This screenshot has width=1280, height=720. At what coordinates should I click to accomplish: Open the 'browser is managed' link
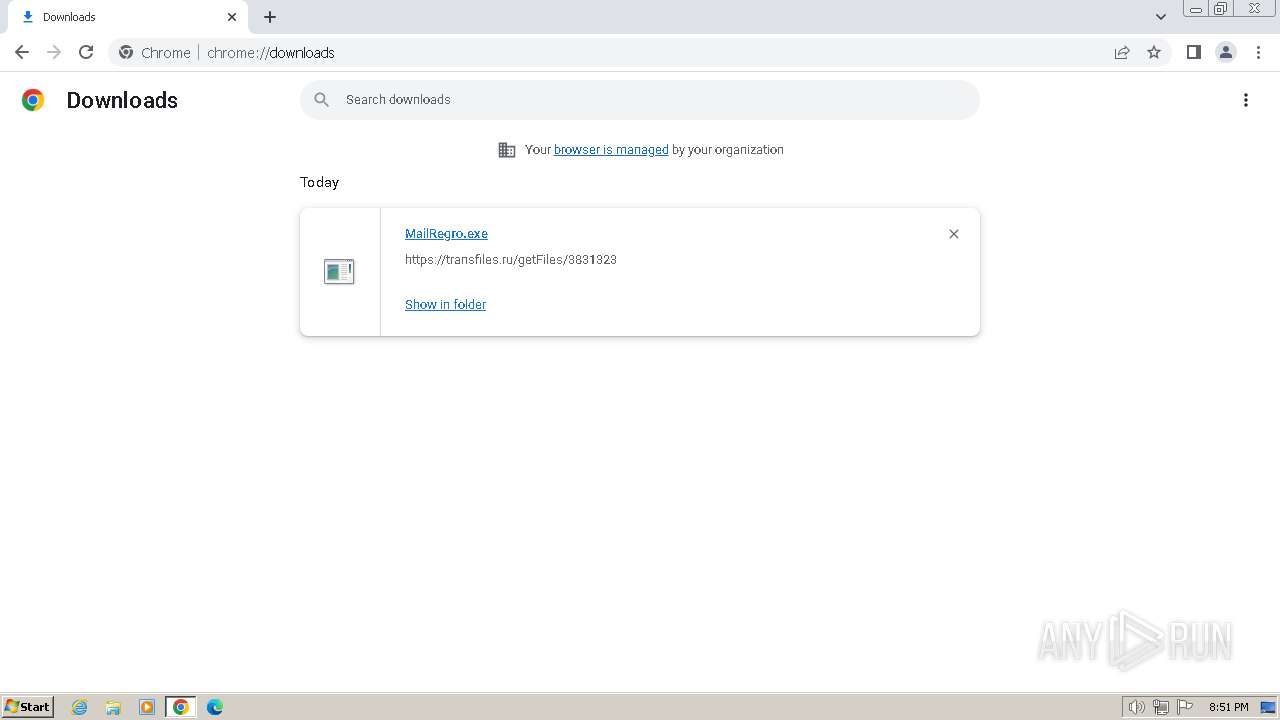[x=611, y=150]
